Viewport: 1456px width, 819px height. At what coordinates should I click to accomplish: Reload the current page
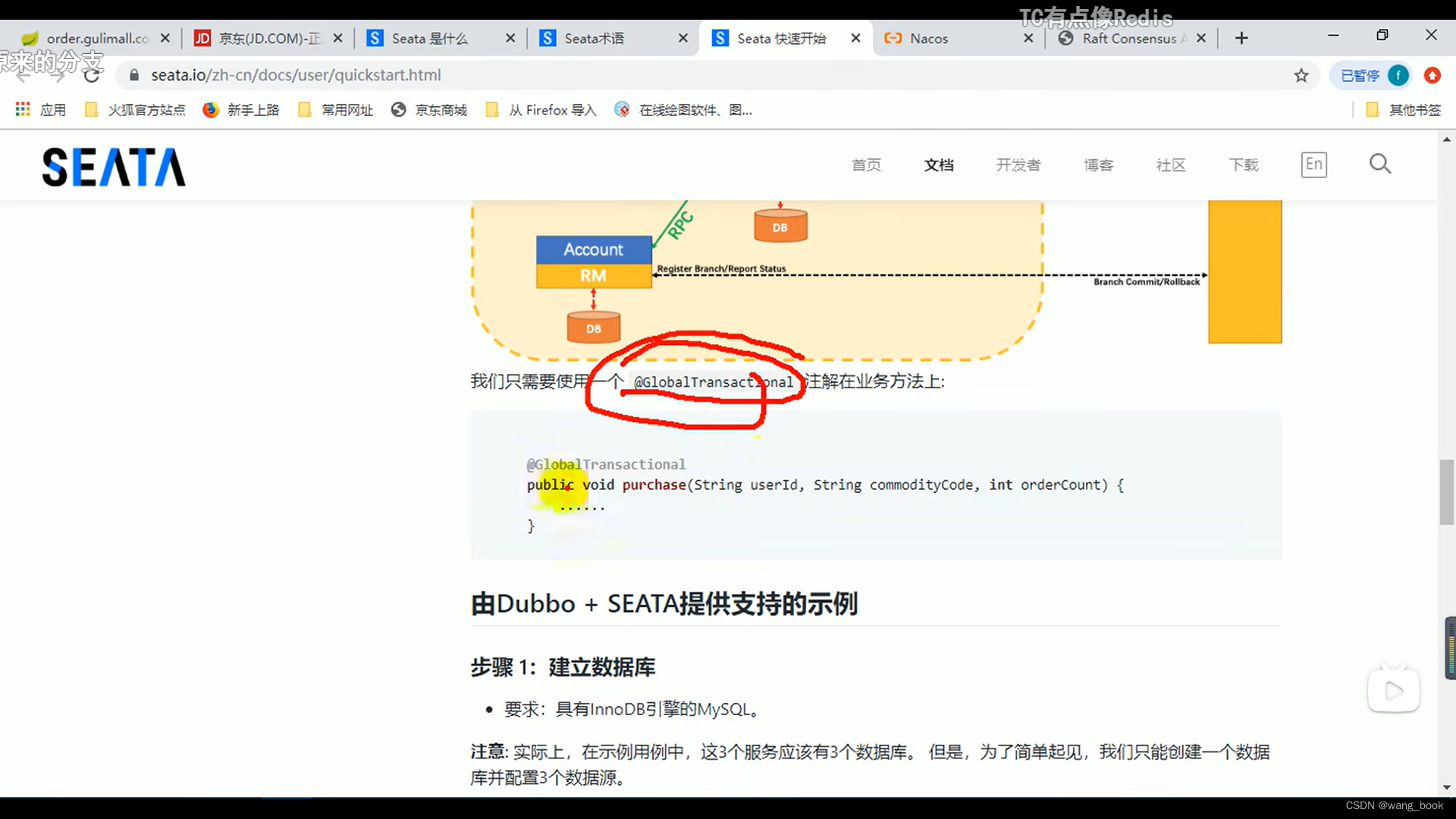pyautogui.click(x=92, y=75)
